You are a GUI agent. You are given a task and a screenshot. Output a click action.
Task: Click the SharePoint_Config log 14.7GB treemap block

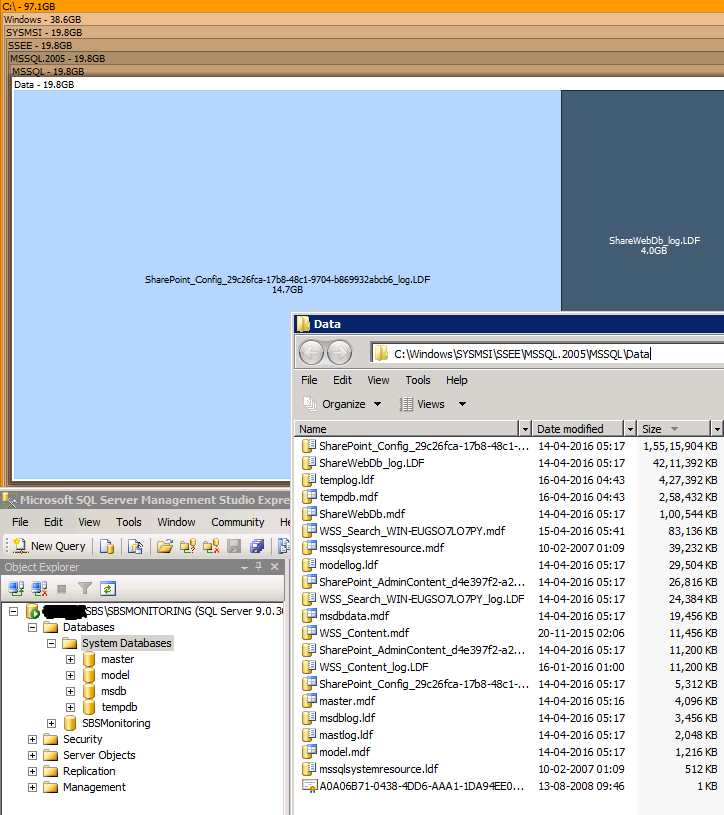click(x=287, y=284)
